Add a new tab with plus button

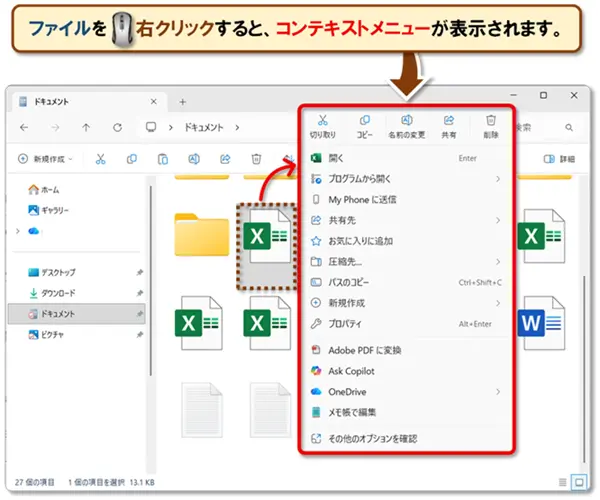pyautogui.click(x=183, y=102)
